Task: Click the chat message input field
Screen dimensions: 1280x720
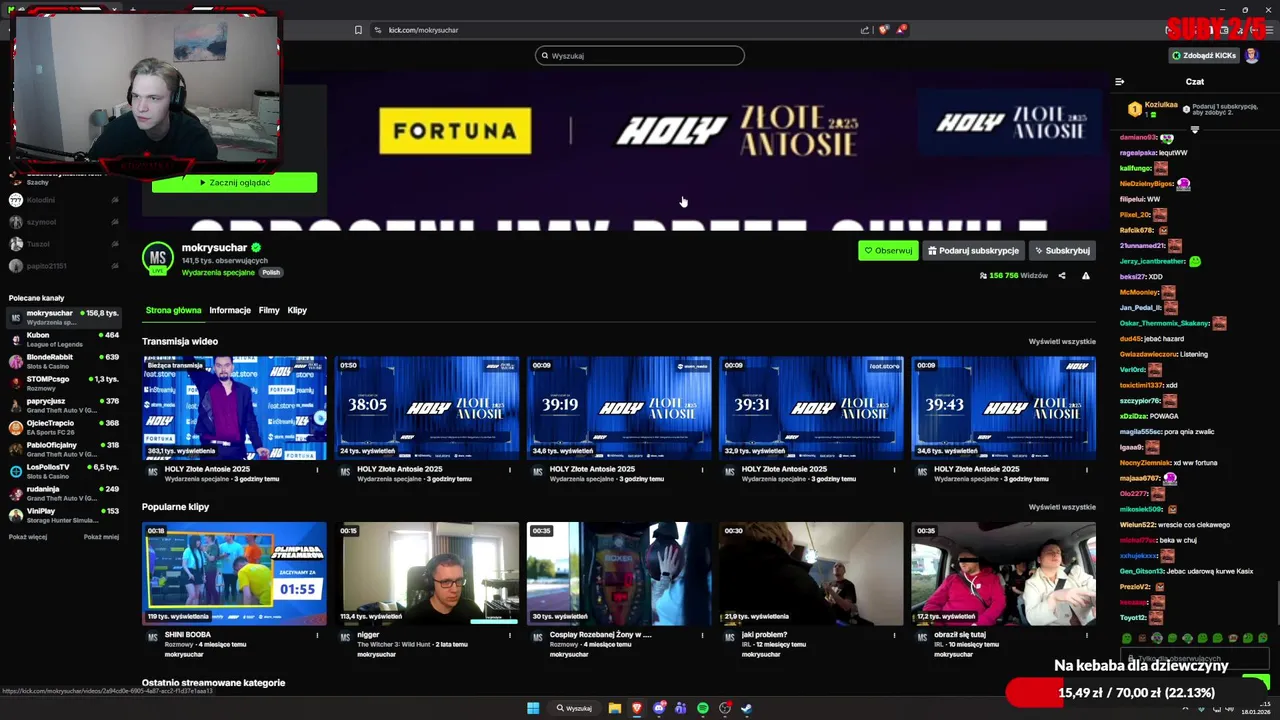Action: (x=1194, y=658)
